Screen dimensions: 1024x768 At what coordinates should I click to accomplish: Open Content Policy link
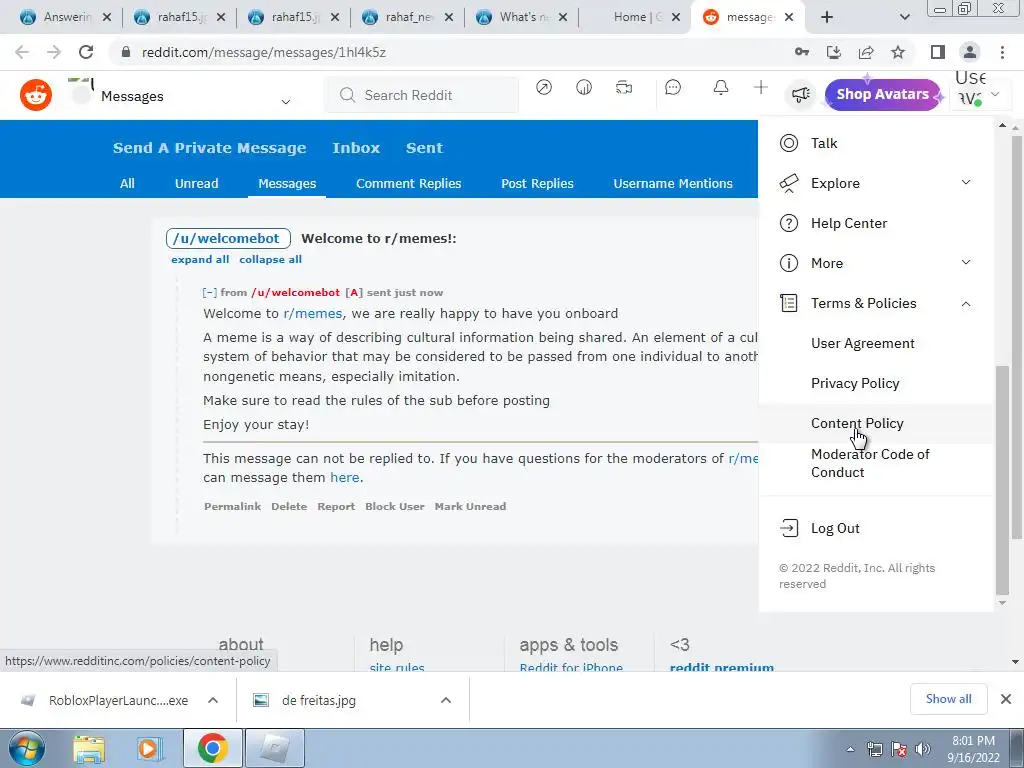(x=857, y=423)
